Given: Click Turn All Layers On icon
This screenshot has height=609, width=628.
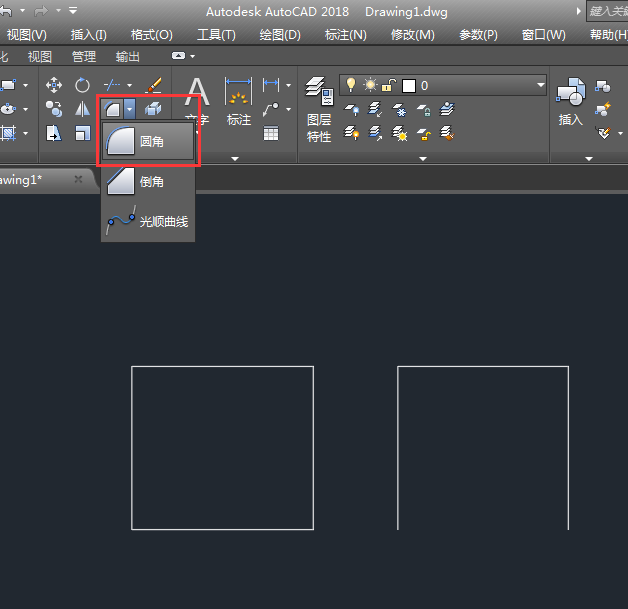Looking at the screenshot, I should point(352,133).
